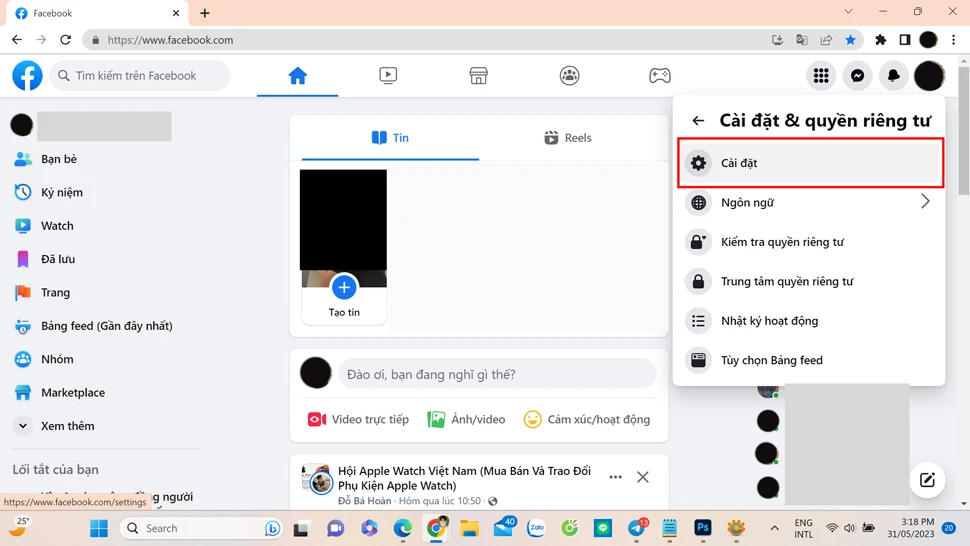Go to the Home feed tab icon
Screen dimensions: 970x546
coord(298,75)
